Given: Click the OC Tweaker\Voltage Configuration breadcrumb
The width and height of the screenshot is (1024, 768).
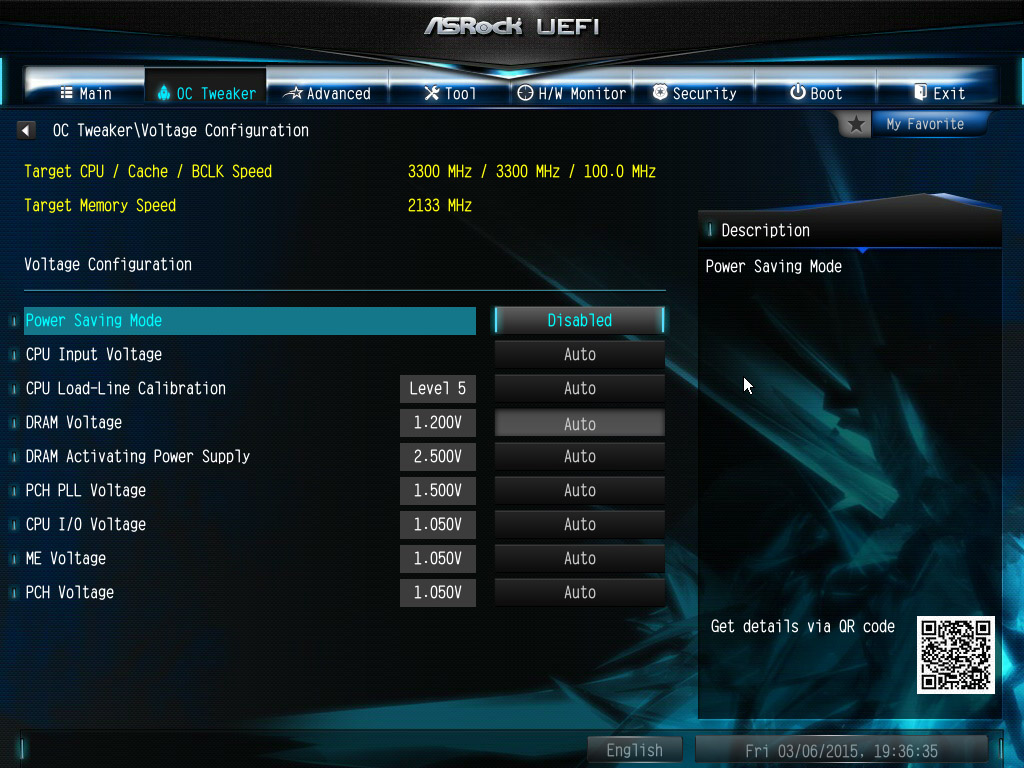Looking at the screenshot, I should coord(180,131).
